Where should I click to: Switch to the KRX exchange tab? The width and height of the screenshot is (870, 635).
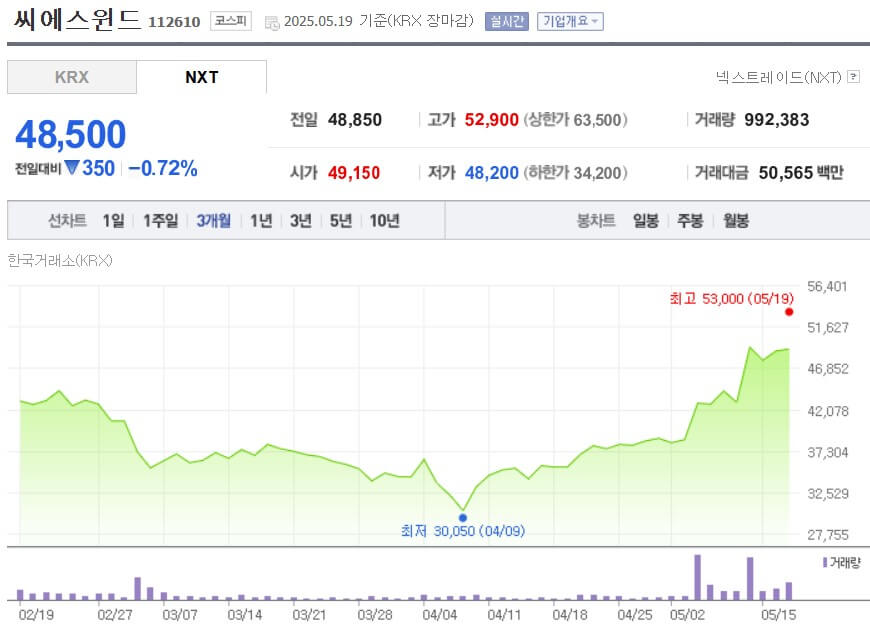(72, 77)
